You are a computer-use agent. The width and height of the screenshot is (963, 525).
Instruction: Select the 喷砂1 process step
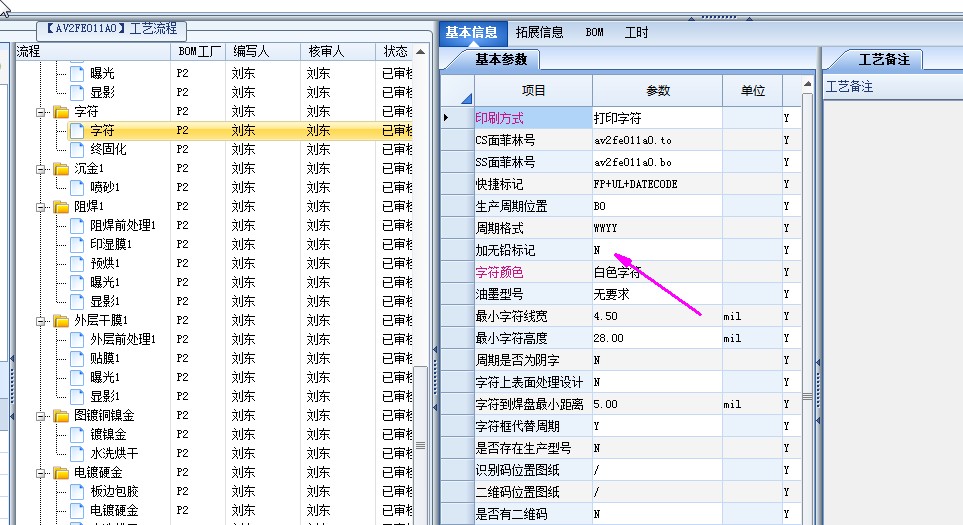(105, 187)
